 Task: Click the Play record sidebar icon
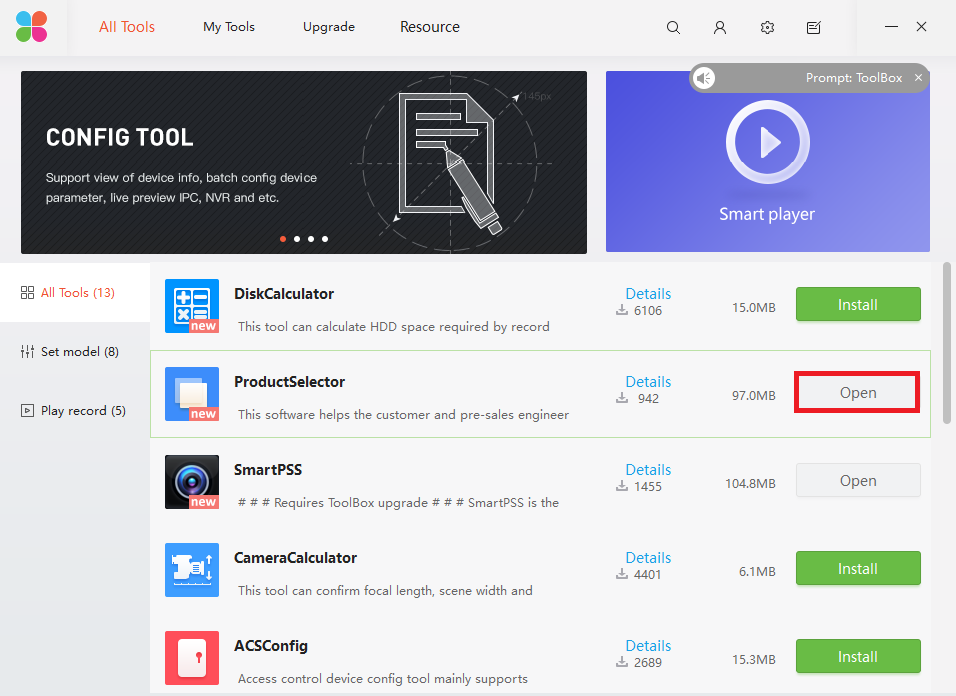27,411
